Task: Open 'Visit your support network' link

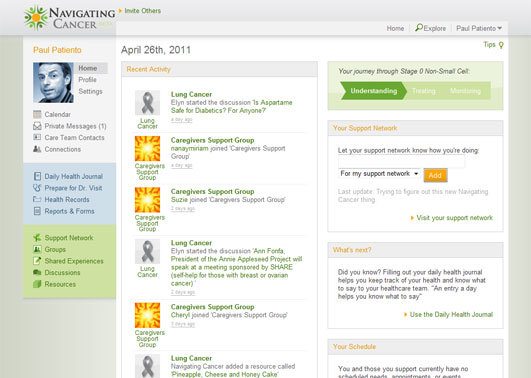Action: 454,218
